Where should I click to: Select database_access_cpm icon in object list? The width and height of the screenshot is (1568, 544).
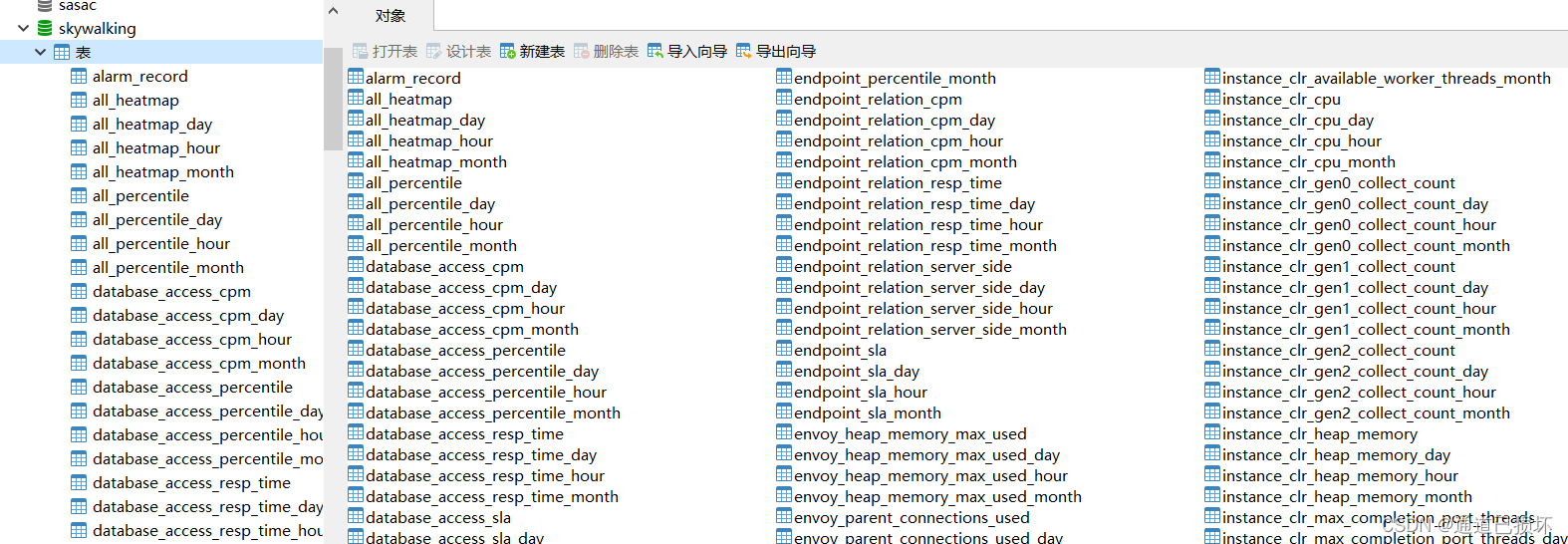[x=356, y=264]
